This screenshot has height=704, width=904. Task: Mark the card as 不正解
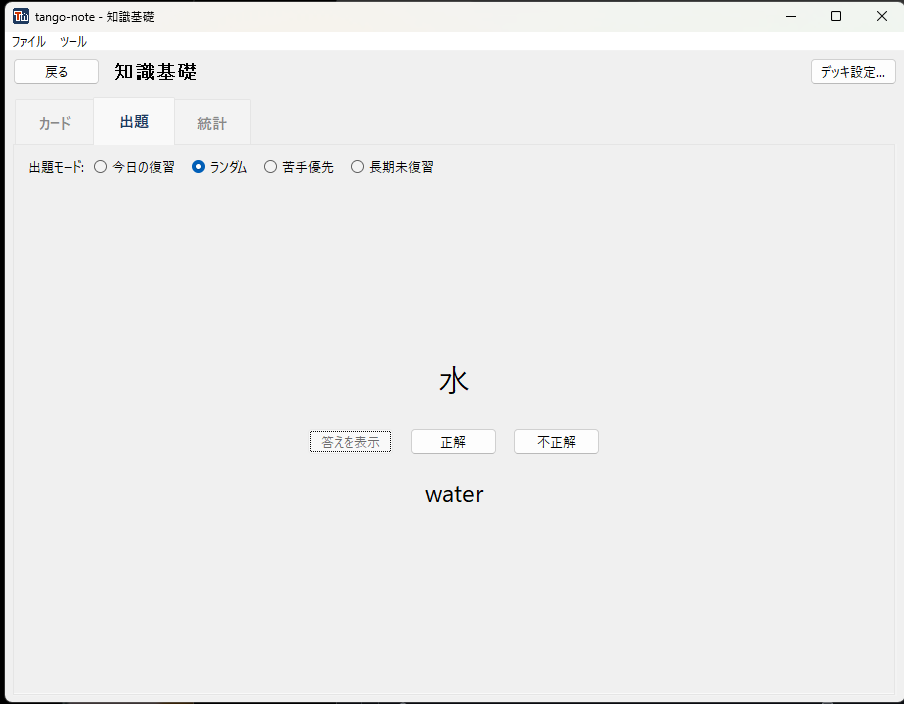tap(556, 442)
